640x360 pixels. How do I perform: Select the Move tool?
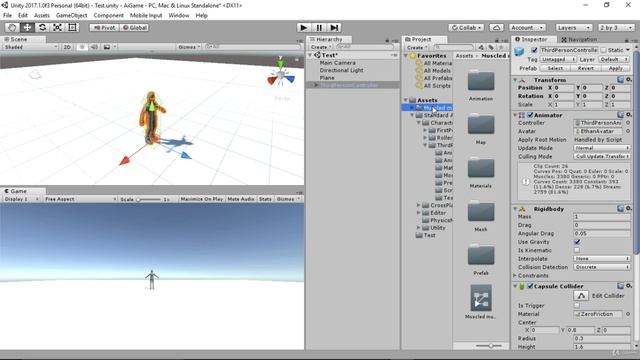coord(27,27)
